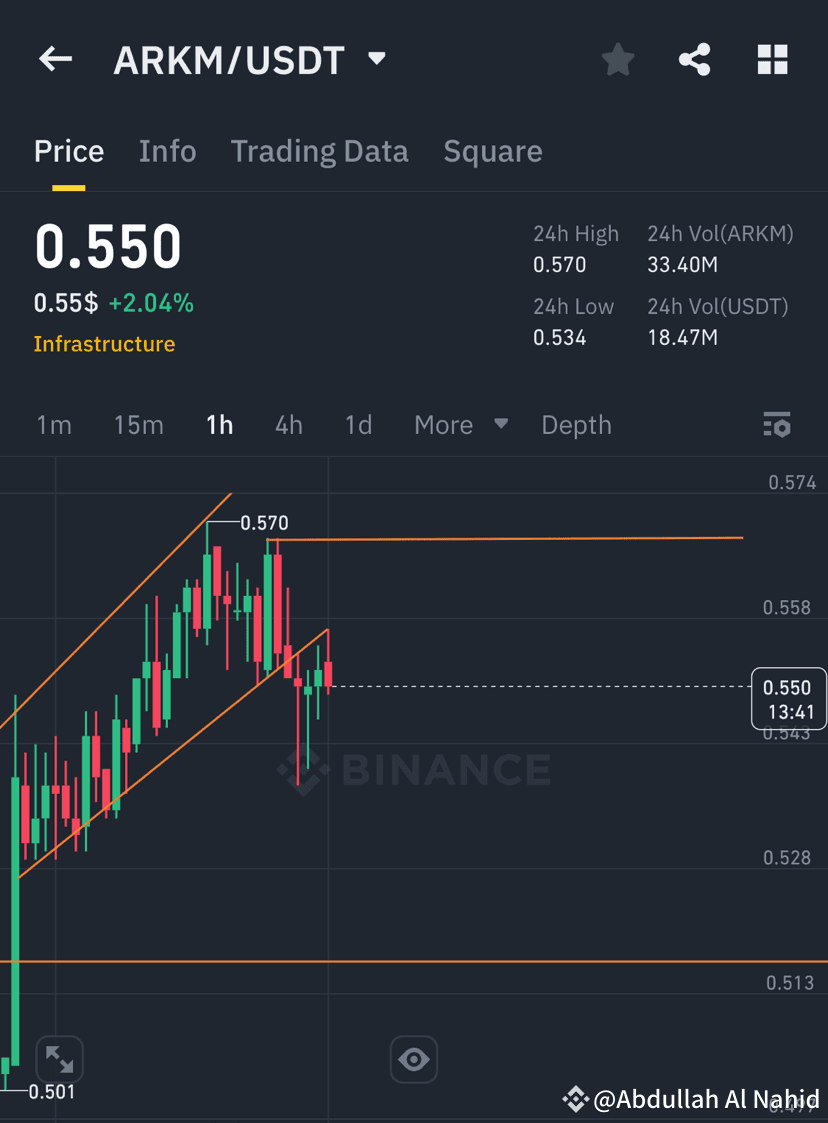Select the 15m timeframe
The height and width of the screenshot is (1123, 828).
pyautogui.click(x=138, y=425)
